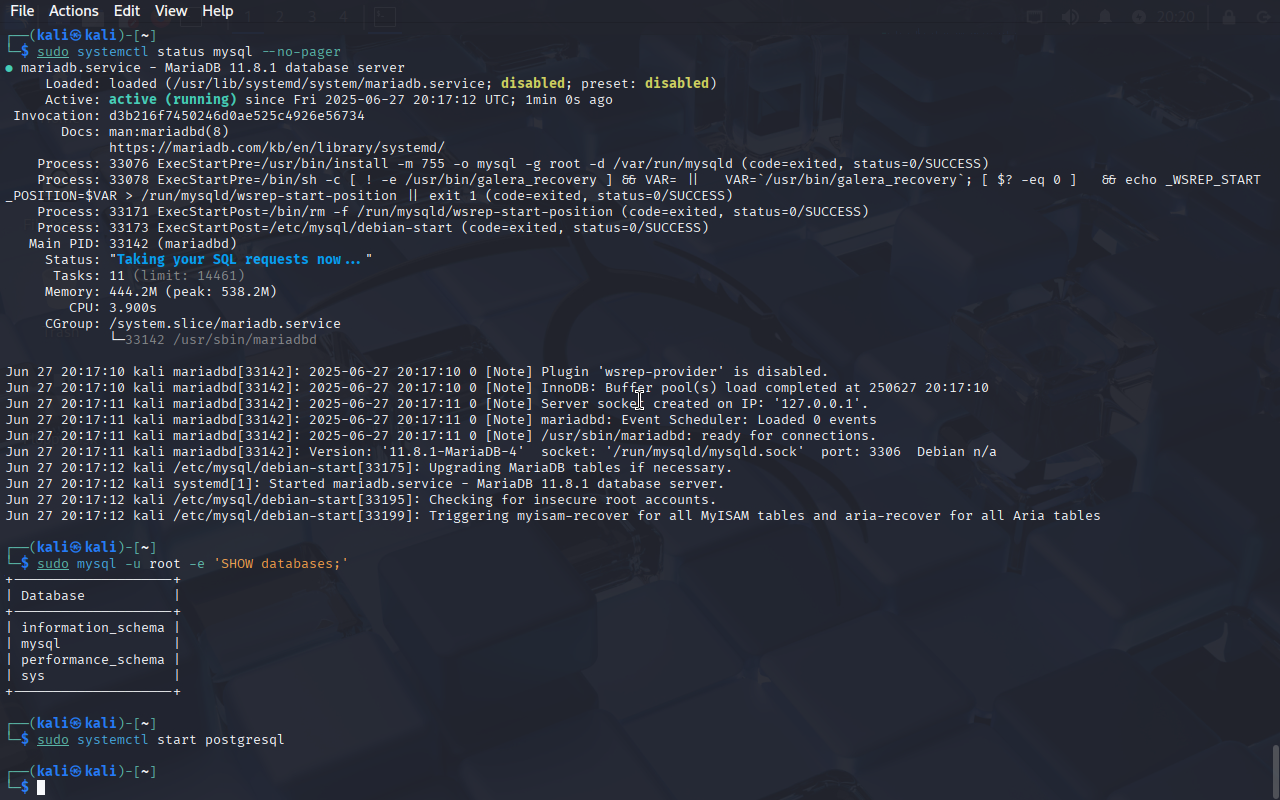Viewport: 1280px width, 800px height.
Task: Open the File menu
Action: click(x=22, y=11)
